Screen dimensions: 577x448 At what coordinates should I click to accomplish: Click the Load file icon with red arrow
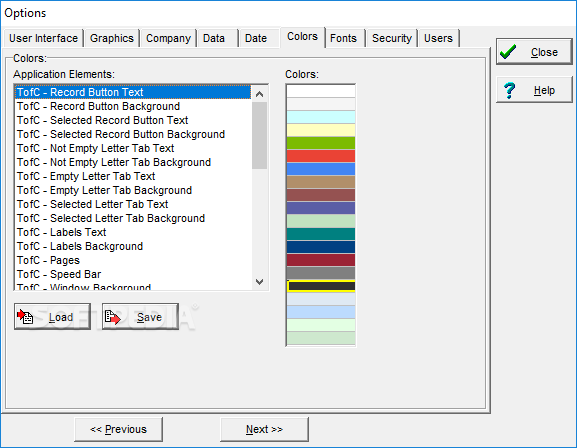25,317
